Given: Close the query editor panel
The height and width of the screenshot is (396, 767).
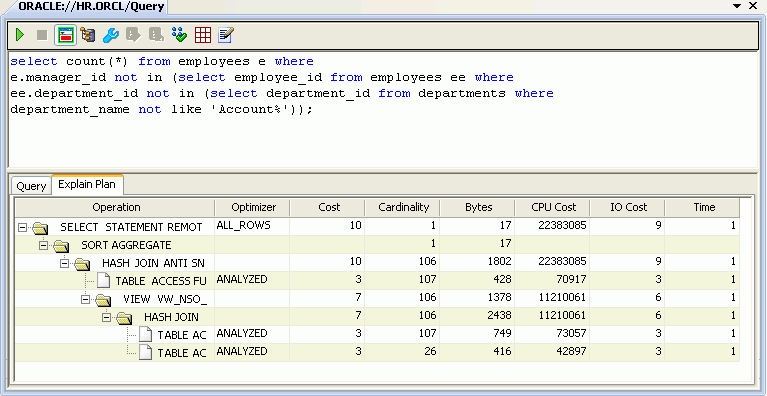Looking at the screenshot, I should click(753, 6).
